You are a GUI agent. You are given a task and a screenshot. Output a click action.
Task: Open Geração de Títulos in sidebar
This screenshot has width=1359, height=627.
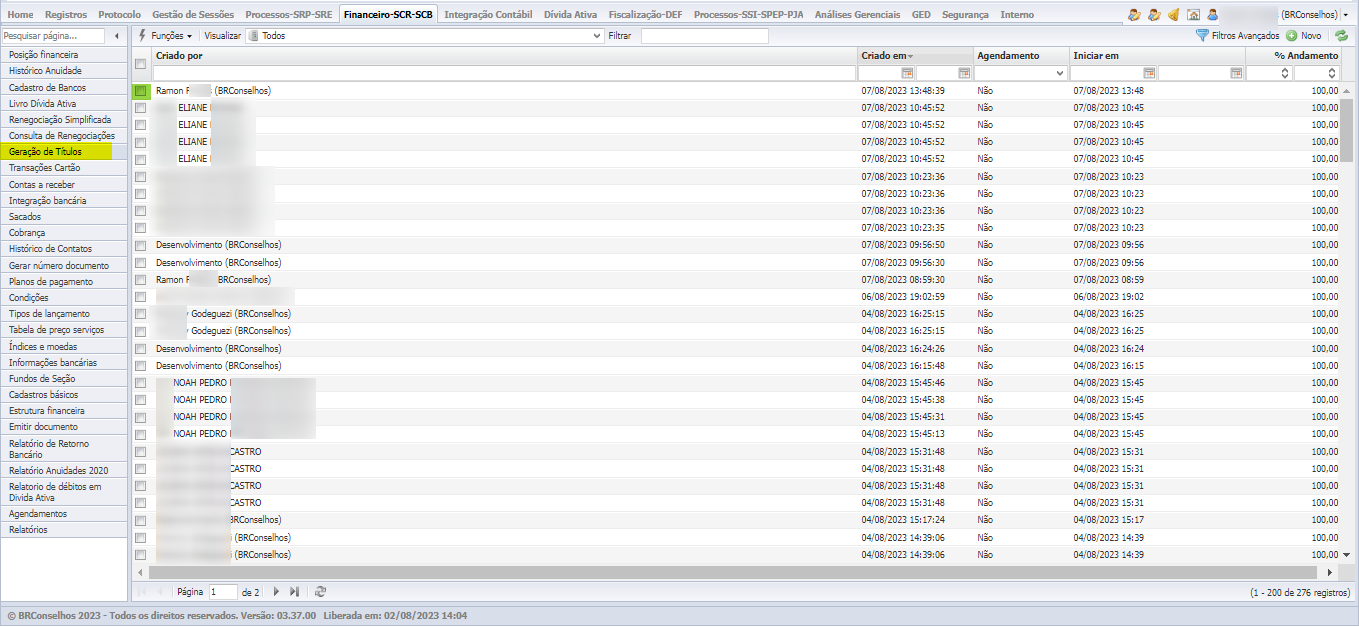[64, 152]
